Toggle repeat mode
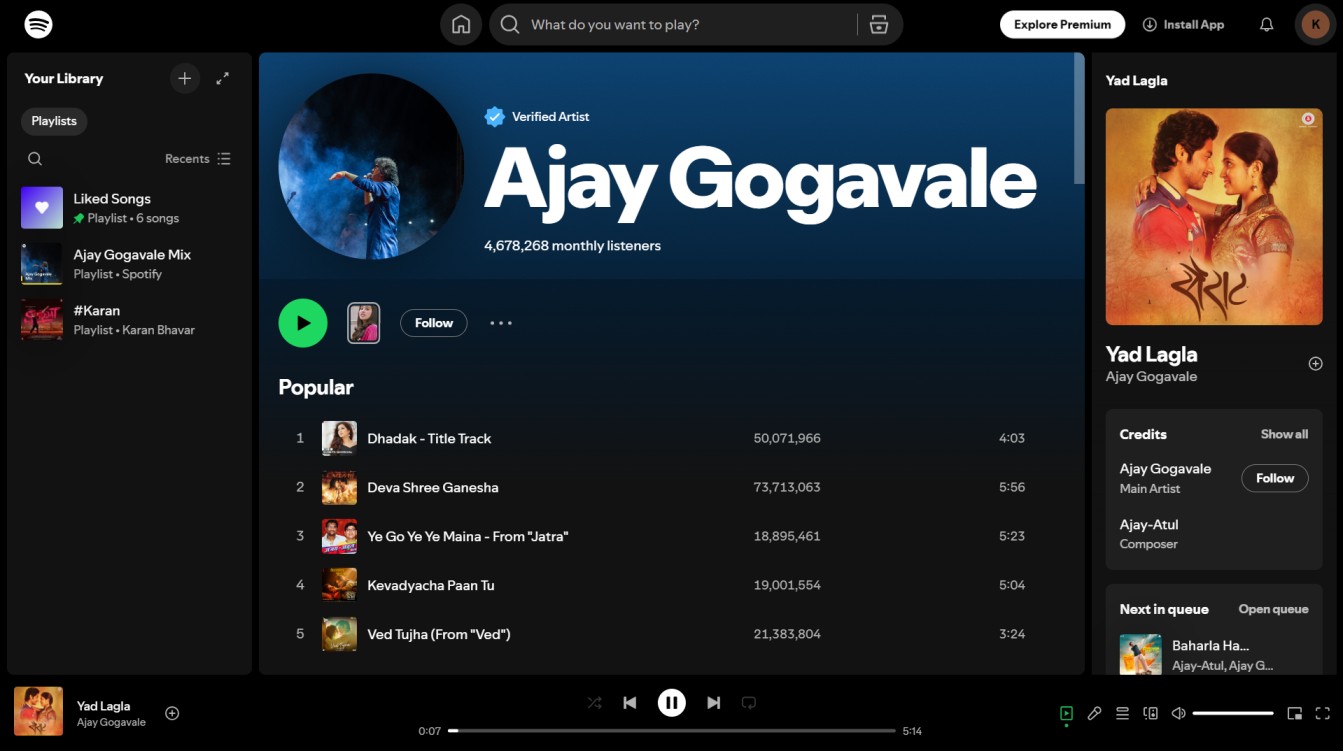Screen dimensions: 1343x751 pyautogui.click(x=748, y=703)
